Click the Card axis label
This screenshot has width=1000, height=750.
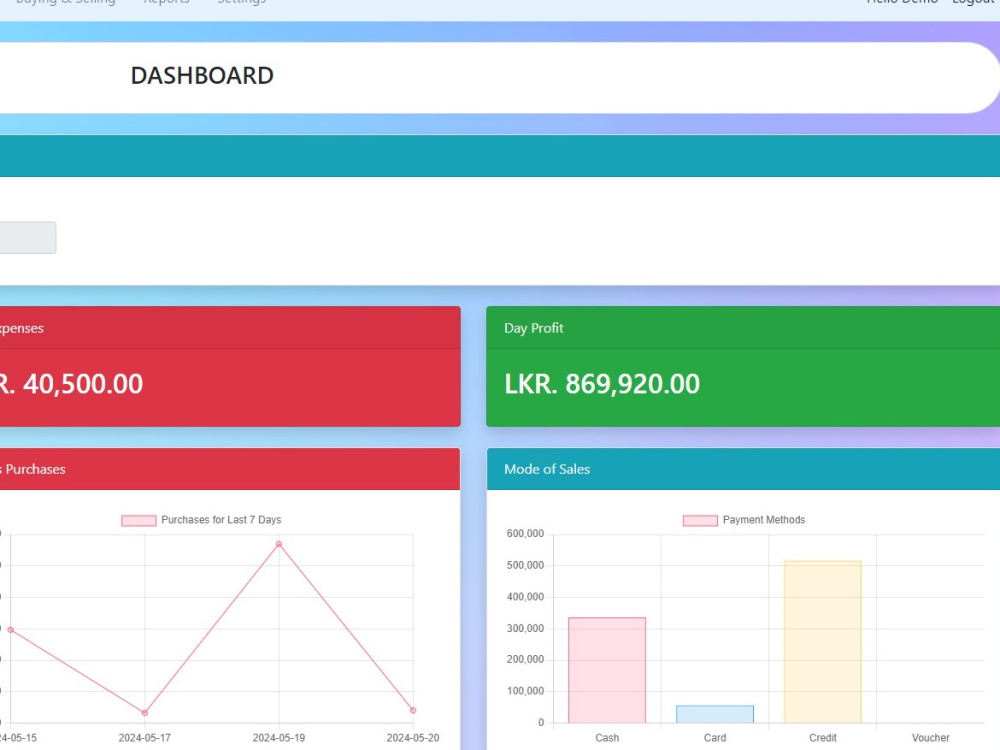pos(715,738)
